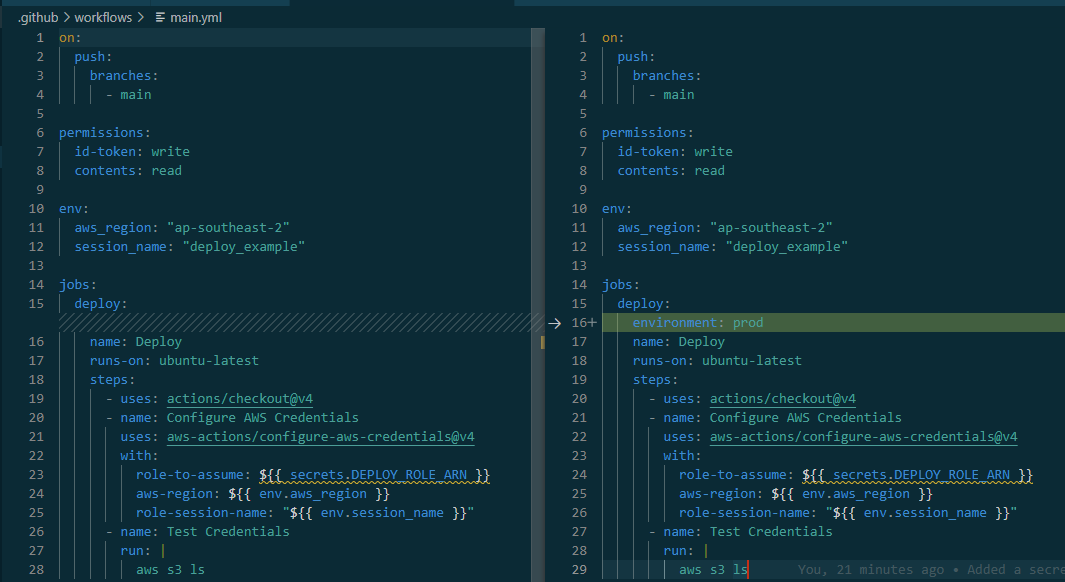Click '- main' entry in the original pane
Image resolution: width=1065 pixels, height=582 pixels.
coord(128,94)
